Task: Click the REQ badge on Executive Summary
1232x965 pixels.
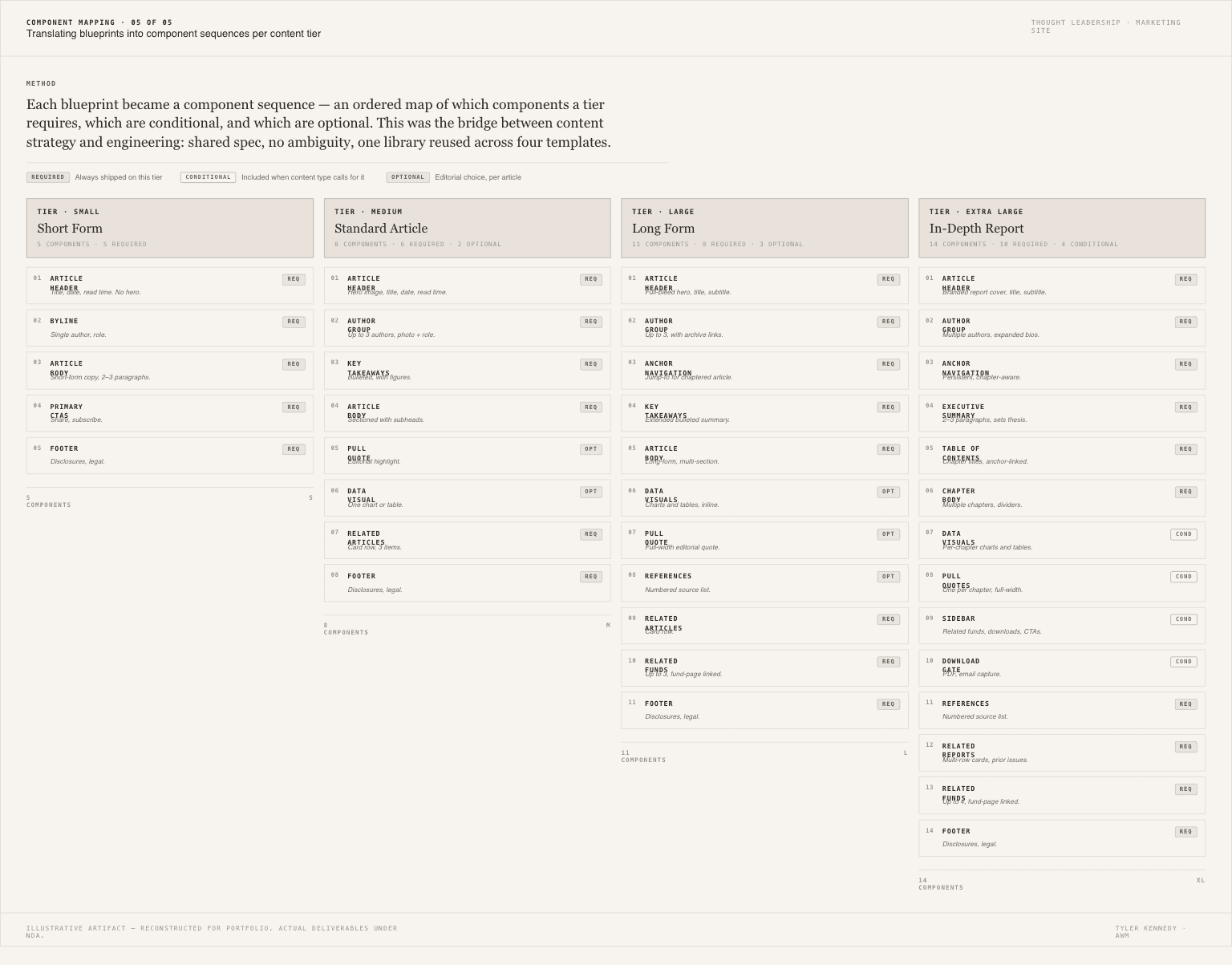Action: pyautogui.click(x=1185, y=407)
